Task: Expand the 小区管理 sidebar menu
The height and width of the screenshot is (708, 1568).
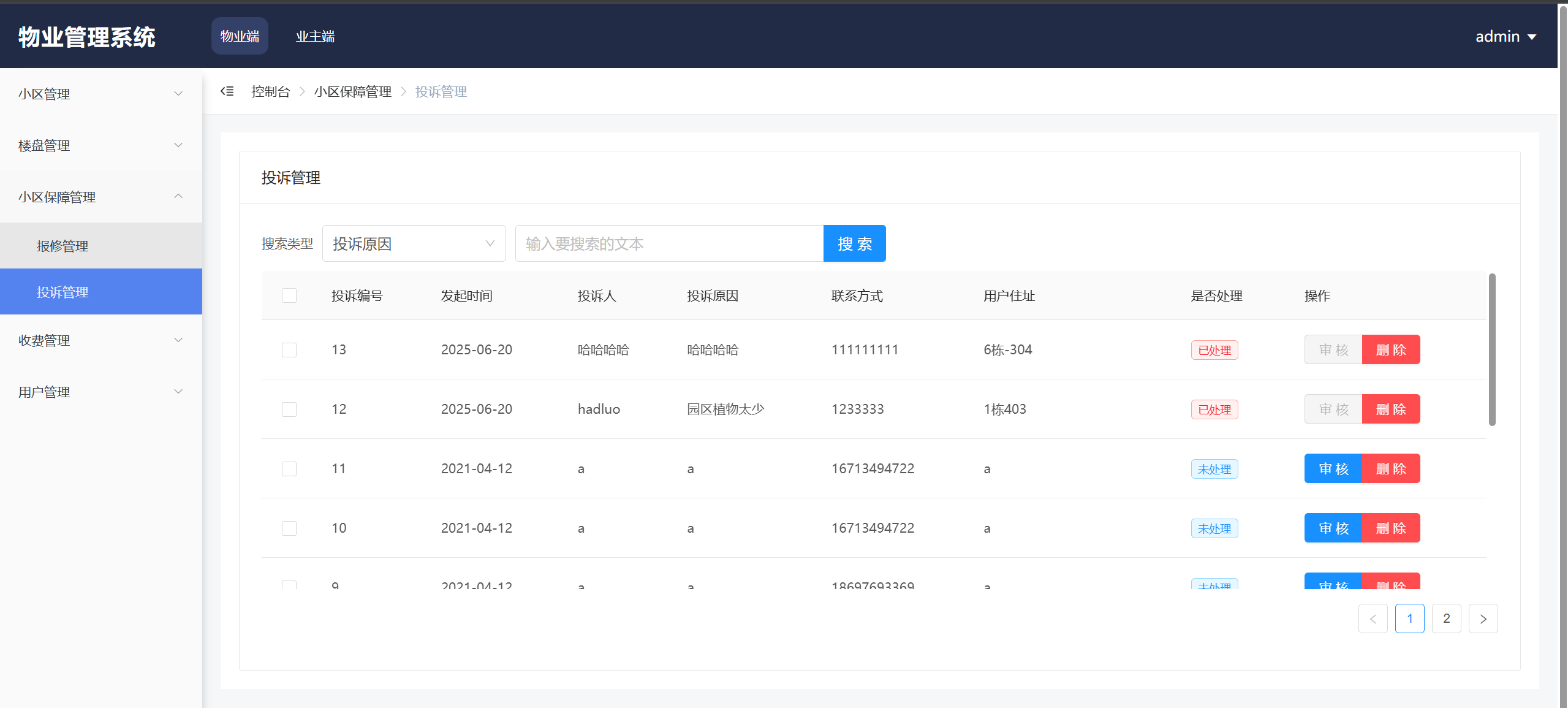Action: tap(100, 94)
